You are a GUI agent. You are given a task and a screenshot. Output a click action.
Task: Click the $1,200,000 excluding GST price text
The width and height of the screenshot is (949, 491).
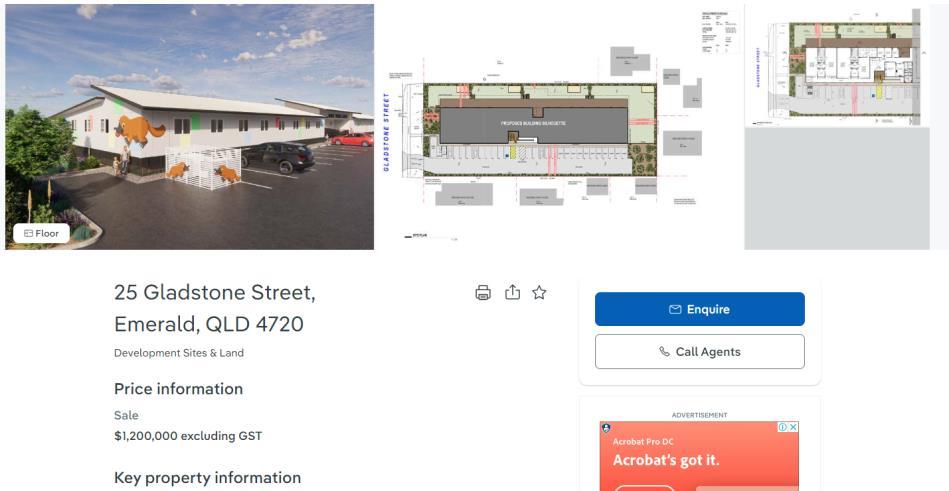(x=188, y=436)
